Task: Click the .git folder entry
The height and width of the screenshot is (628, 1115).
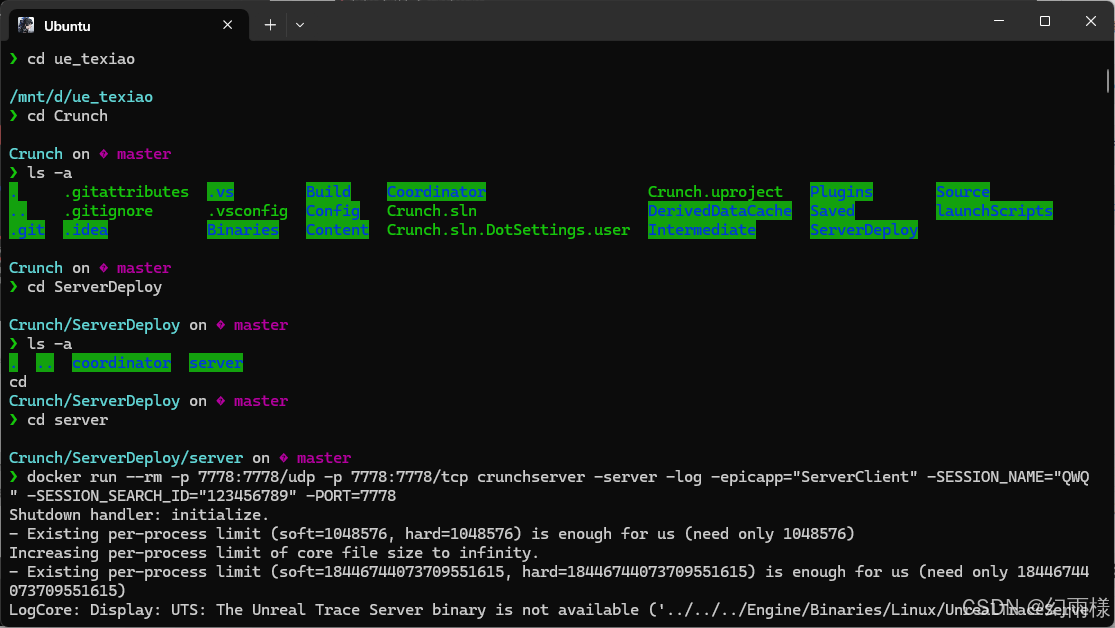Action: point(27,230)
